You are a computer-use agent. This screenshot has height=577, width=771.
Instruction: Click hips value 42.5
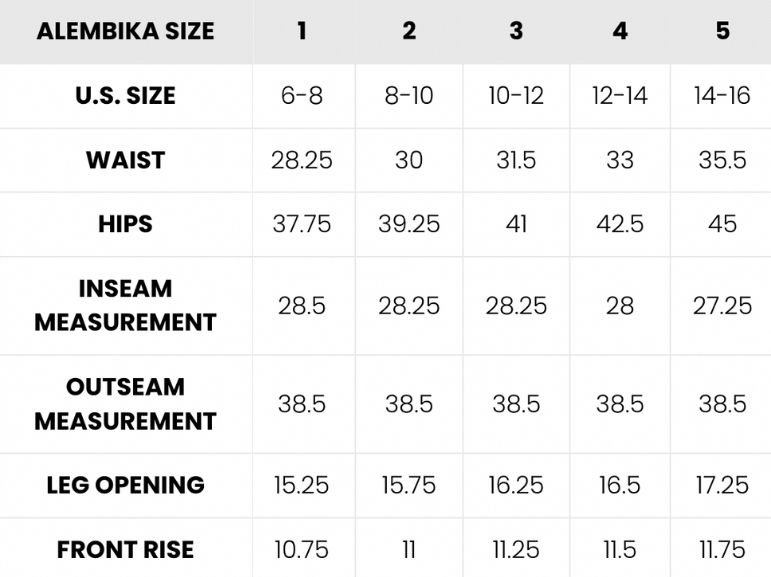point(620,224)
